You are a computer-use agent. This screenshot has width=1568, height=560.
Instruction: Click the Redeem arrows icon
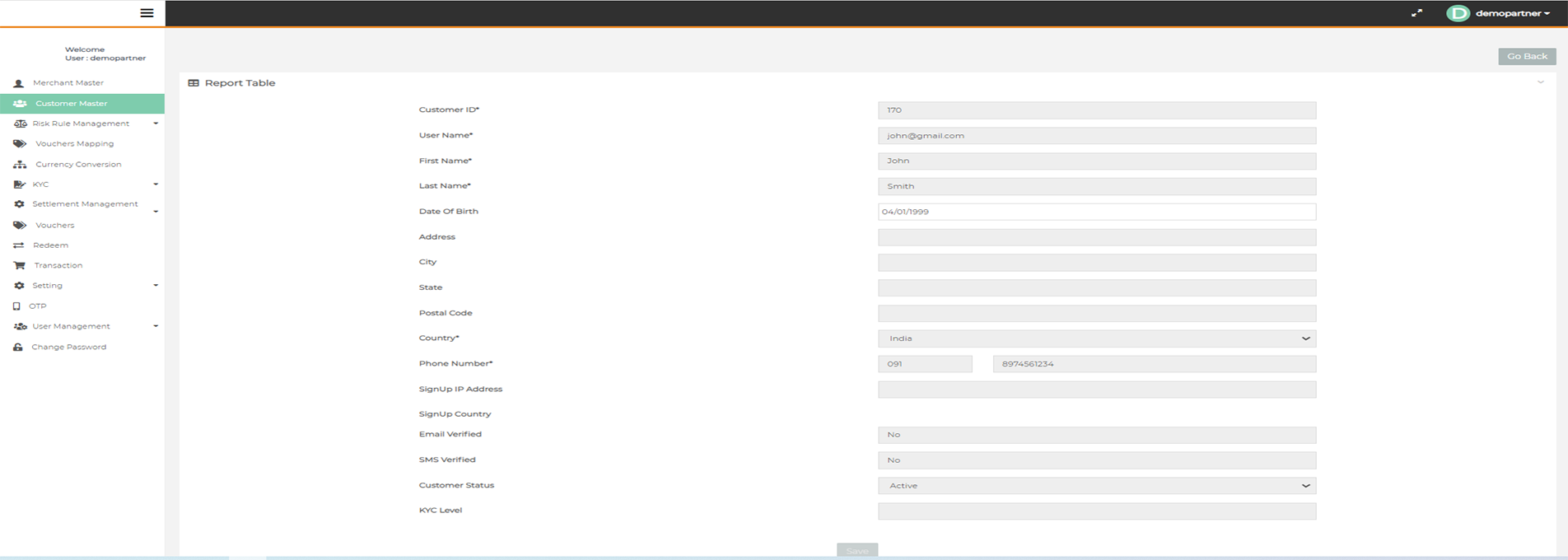[x=19, y=245]
